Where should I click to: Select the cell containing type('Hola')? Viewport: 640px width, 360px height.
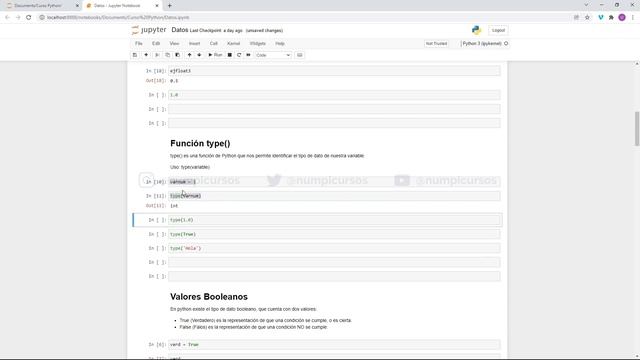[x=334, y=248]
